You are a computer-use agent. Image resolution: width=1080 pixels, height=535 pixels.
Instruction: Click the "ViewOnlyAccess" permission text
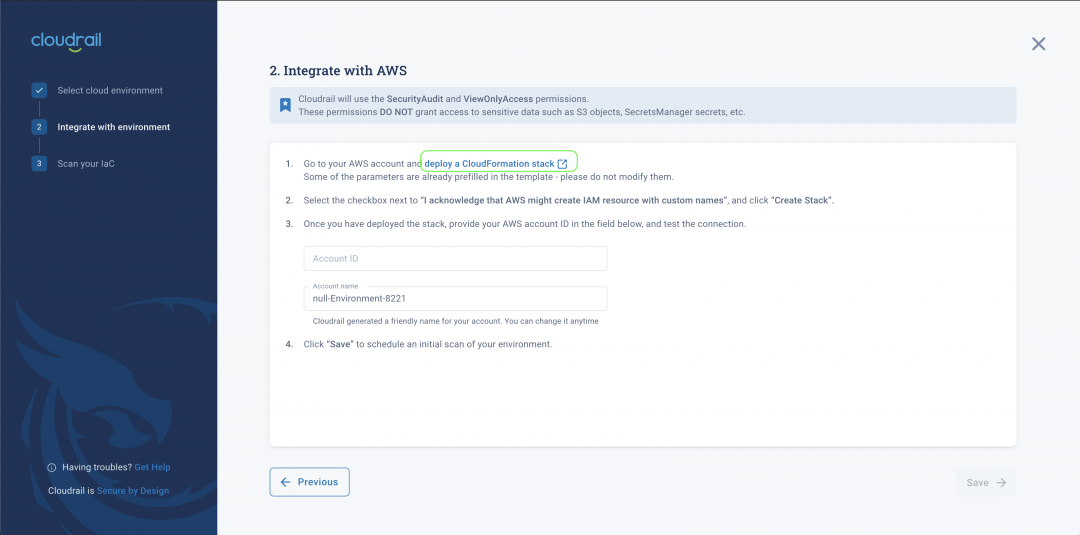click(x=498, y=99)
